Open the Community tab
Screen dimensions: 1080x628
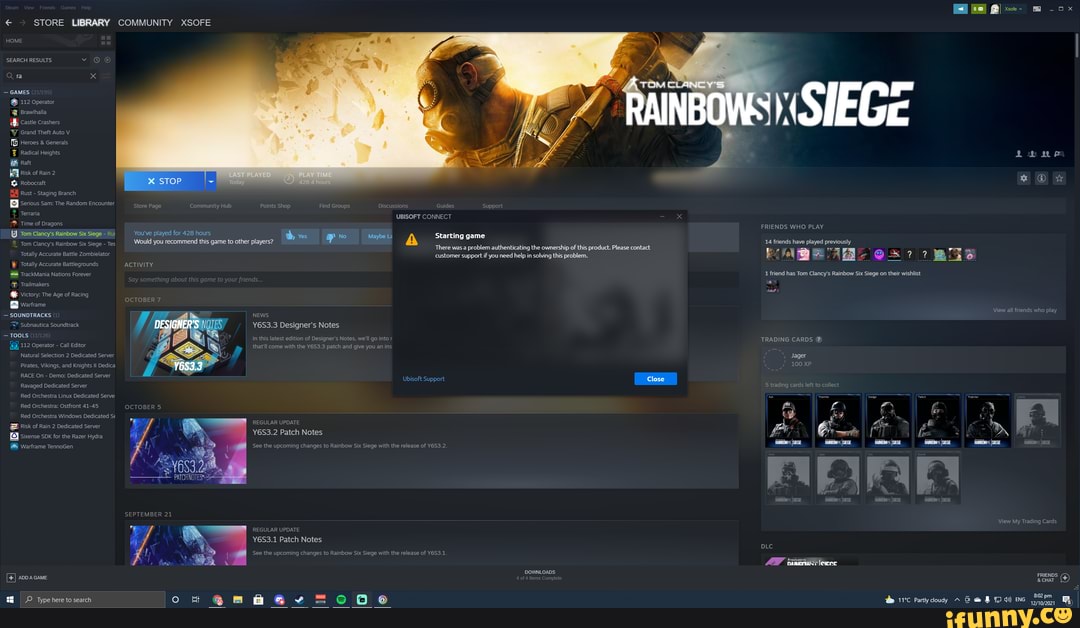click(x=145, y=23)
